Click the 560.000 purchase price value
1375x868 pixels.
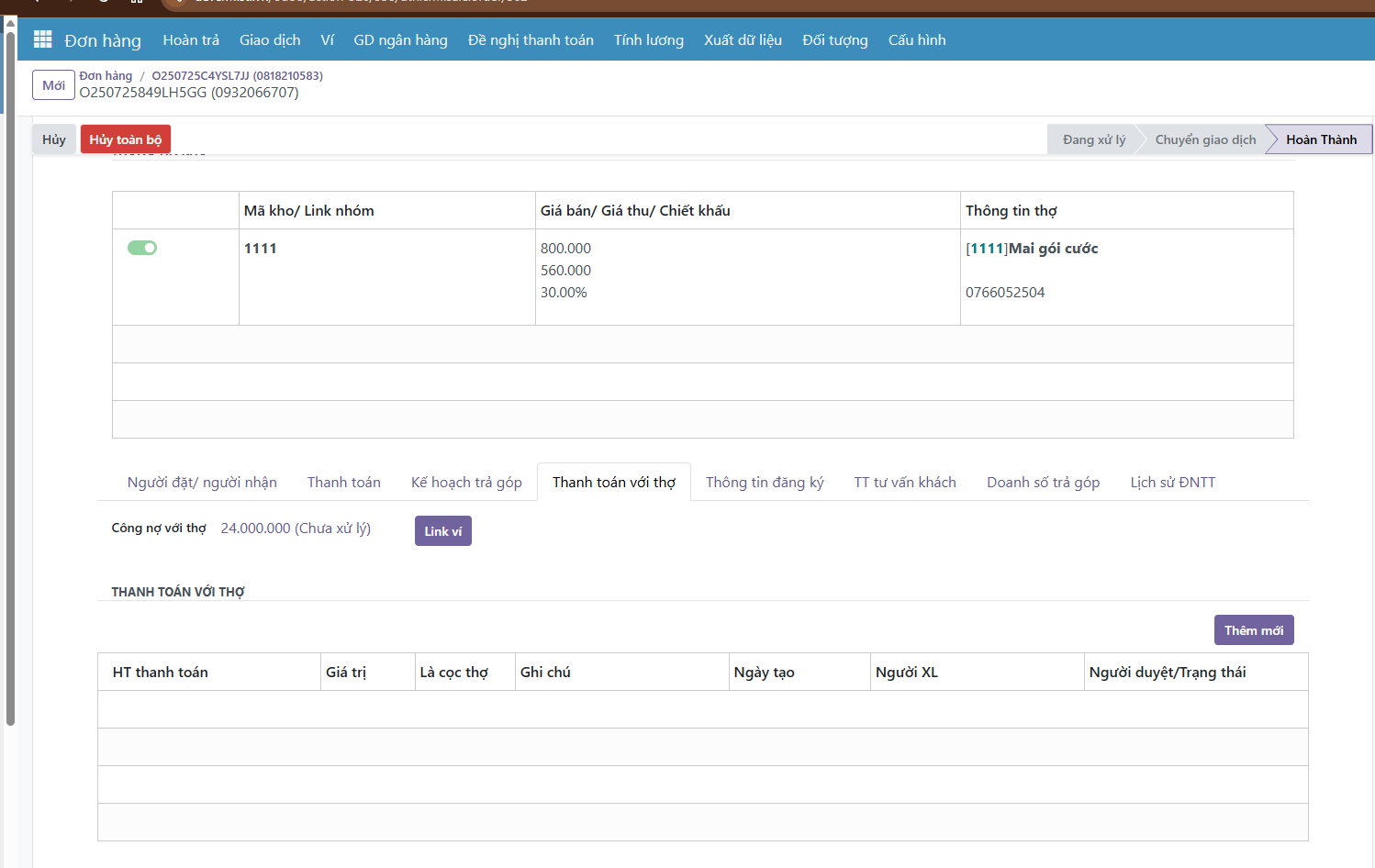(565, 271)
